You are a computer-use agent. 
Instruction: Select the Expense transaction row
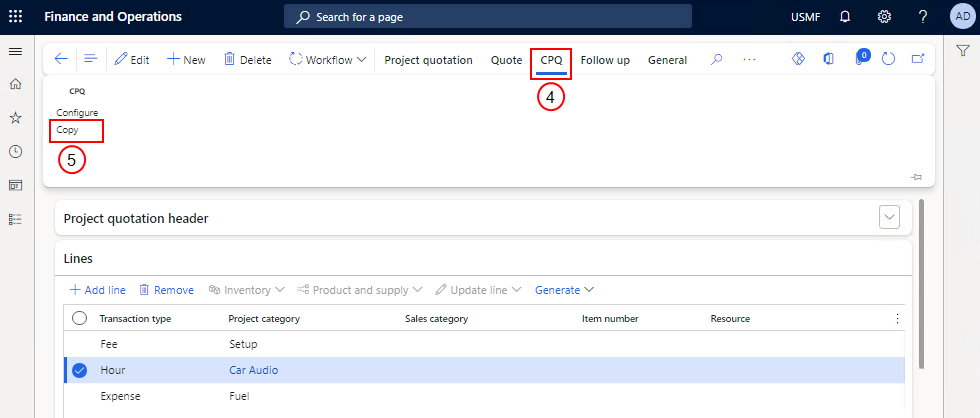point(484,396)
